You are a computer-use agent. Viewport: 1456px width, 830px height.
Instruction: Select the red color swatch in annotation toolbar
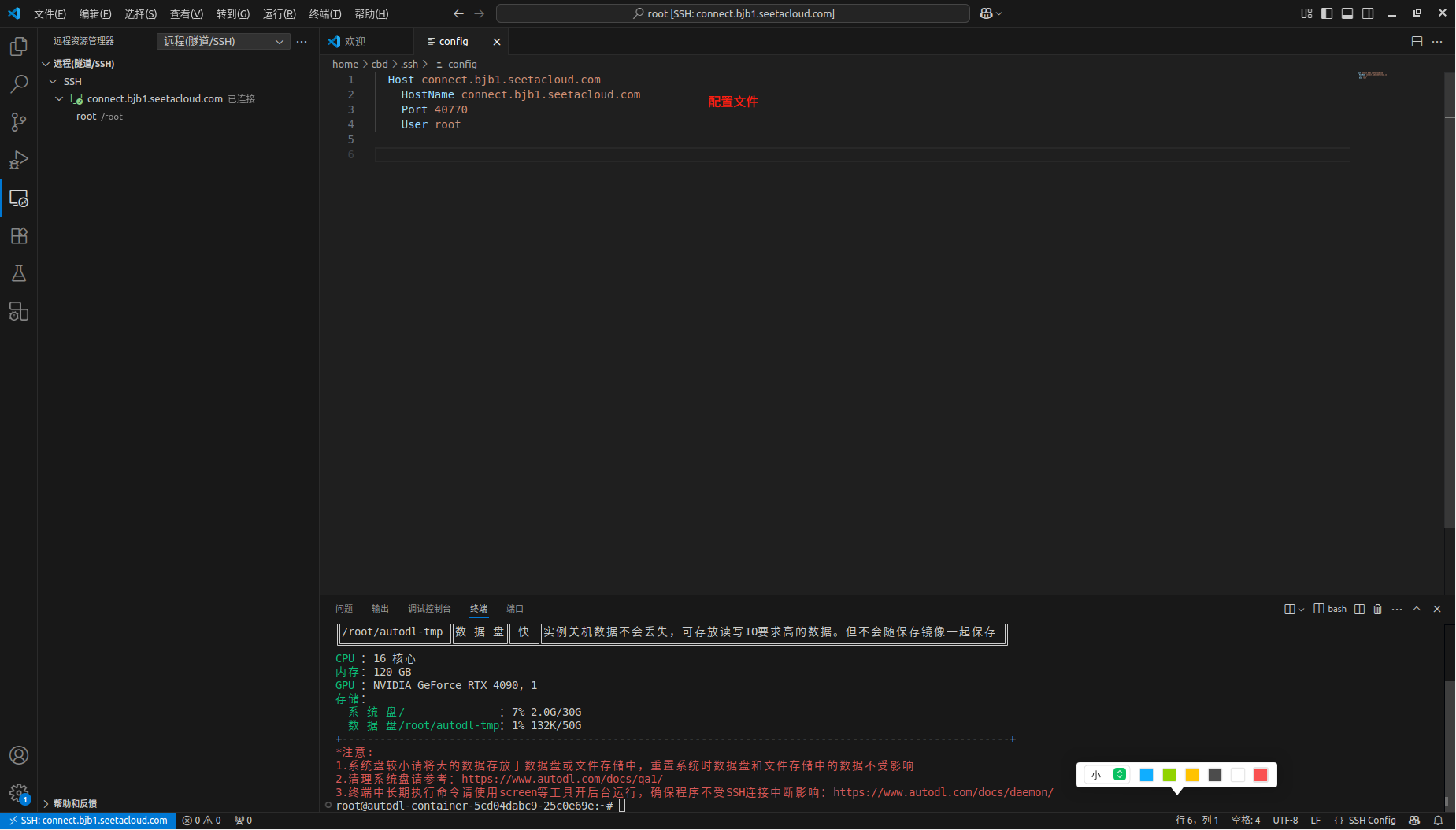pos(1261,775)
